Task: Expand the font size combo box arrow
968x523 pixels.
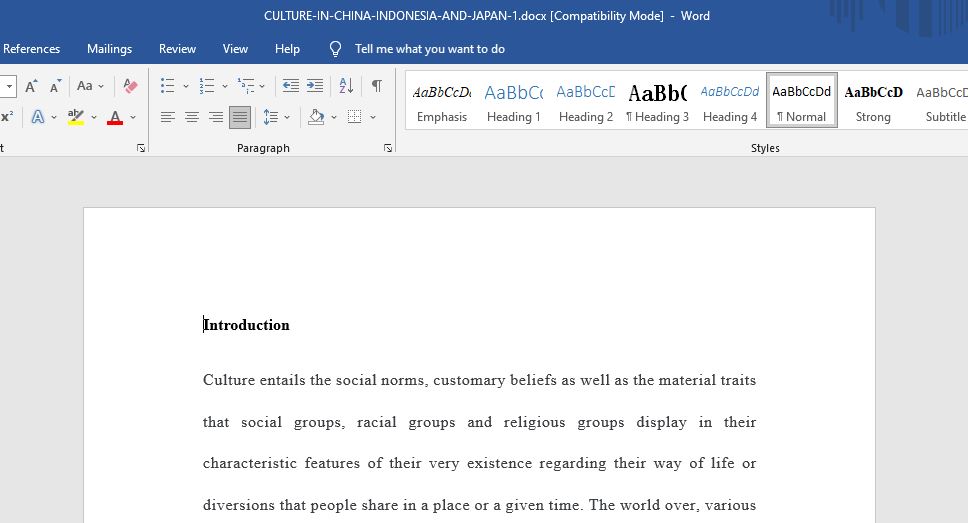Action: tap(8, 86)
